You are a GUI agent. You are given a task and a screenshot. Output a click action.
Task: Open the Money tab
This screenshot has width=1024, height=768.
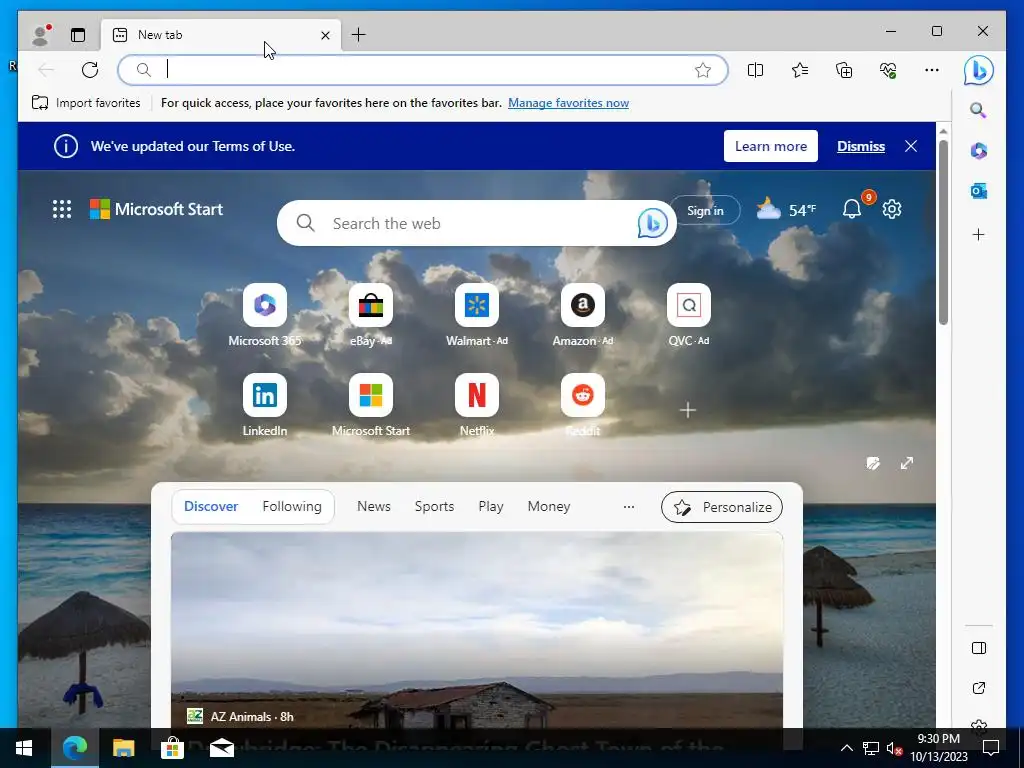click(x=549, y=506)
